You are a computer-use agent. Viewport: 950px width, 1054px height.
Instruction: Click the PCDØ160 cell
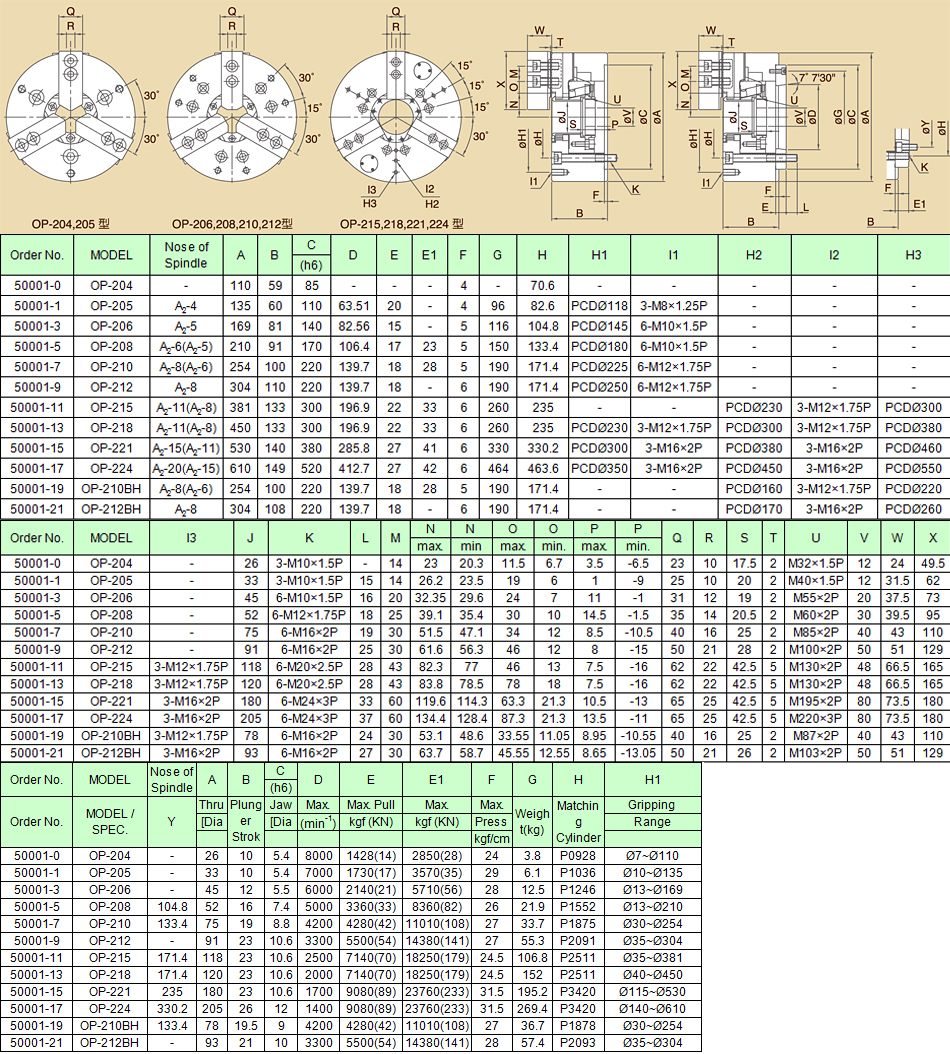point(754,489)
